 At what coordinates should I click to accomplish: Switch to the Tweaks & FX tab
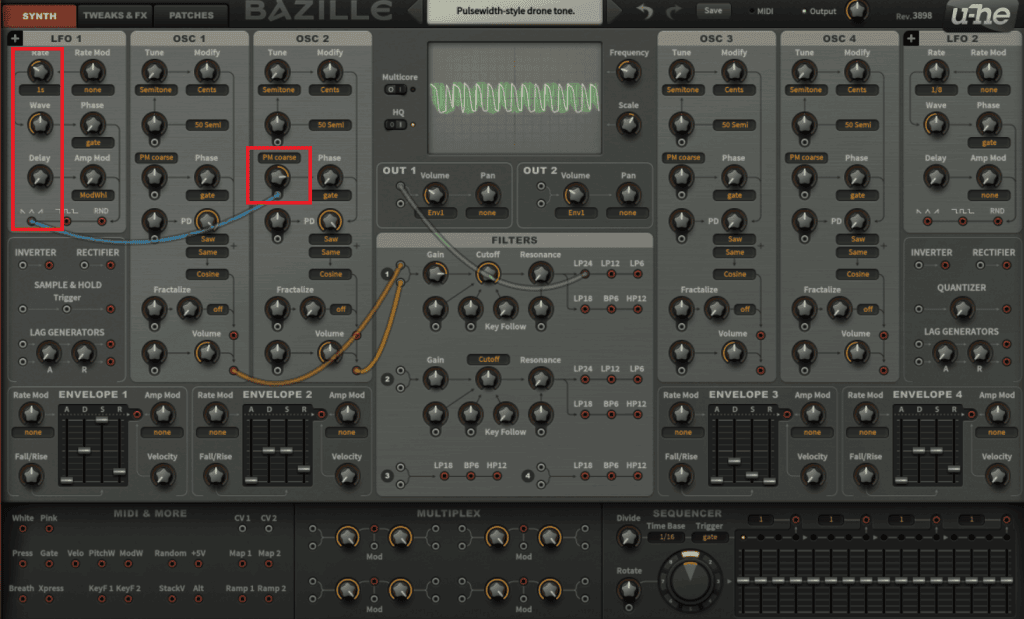tap(116, 15)
